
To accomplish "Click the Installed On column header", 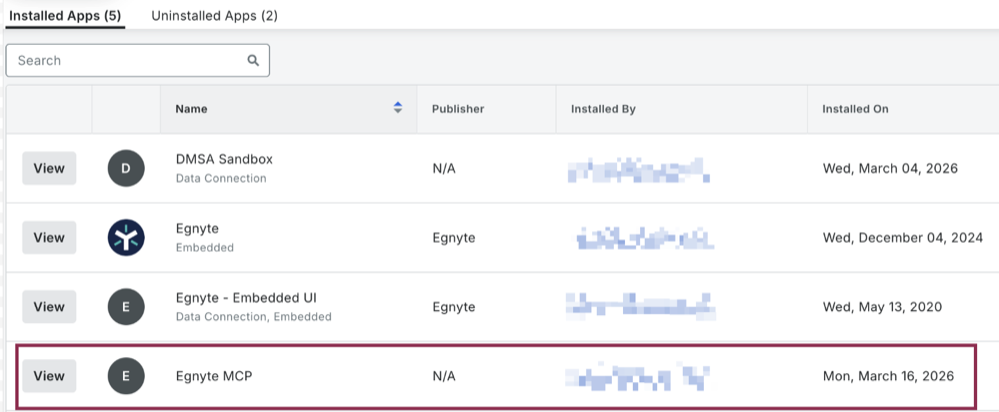I will pyautogui.click(x=855, y=109).
